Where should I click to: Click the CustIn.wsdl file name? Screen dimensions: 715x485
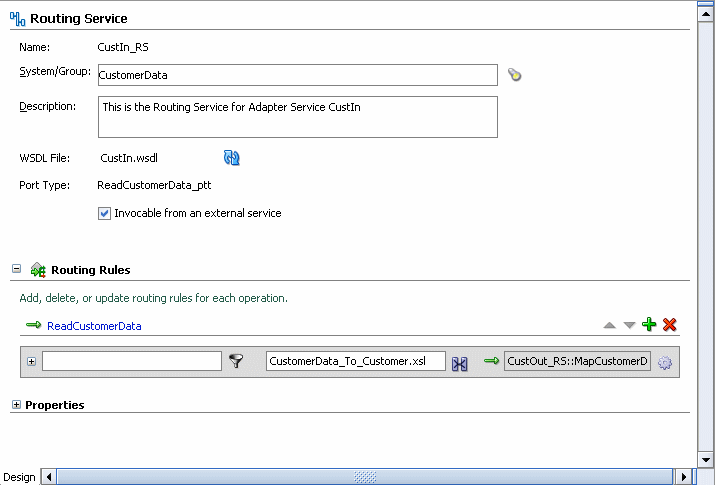click(129, 158)
